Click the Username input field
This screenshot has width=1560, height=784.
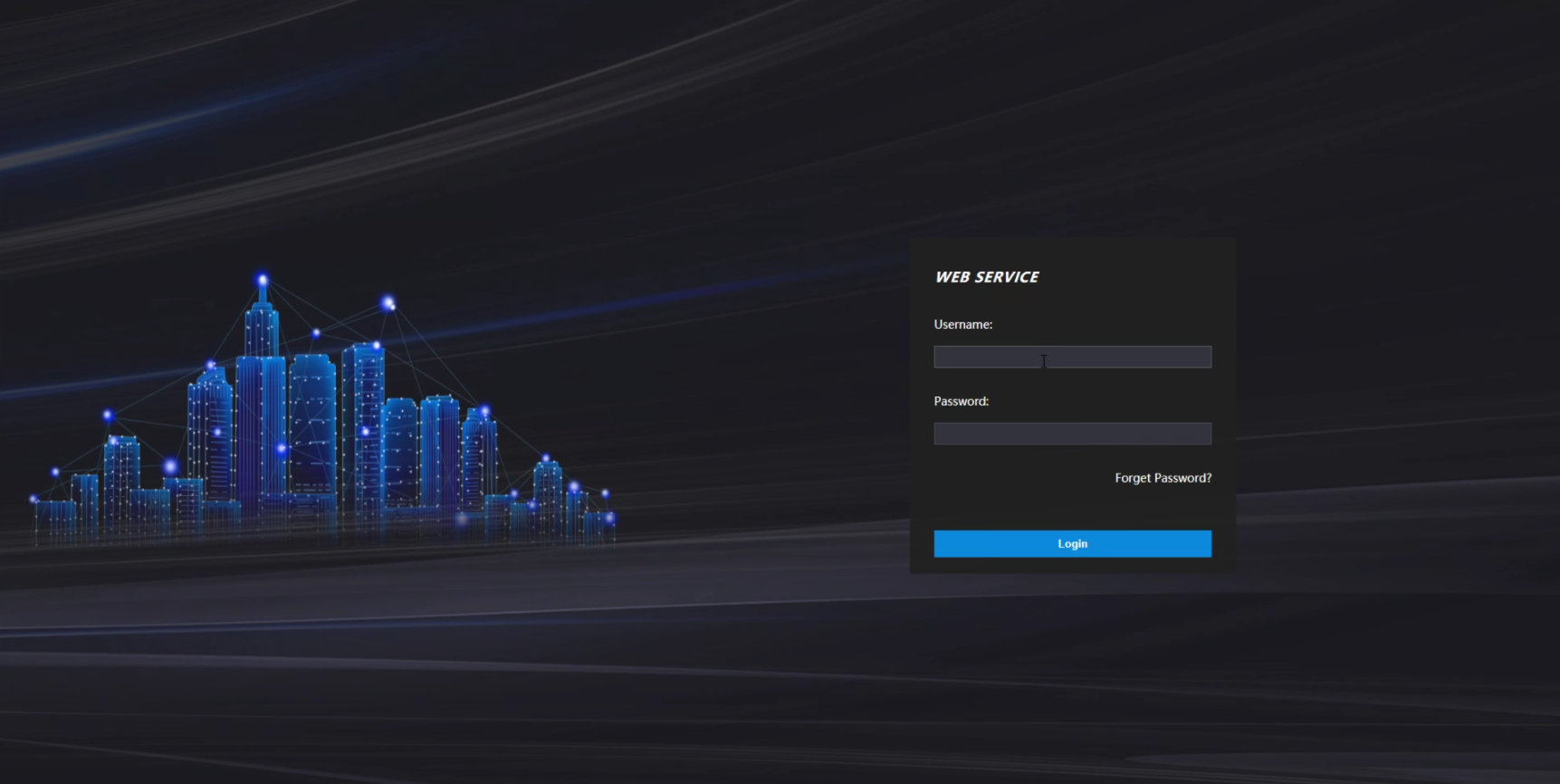(x=1072, y=357)
